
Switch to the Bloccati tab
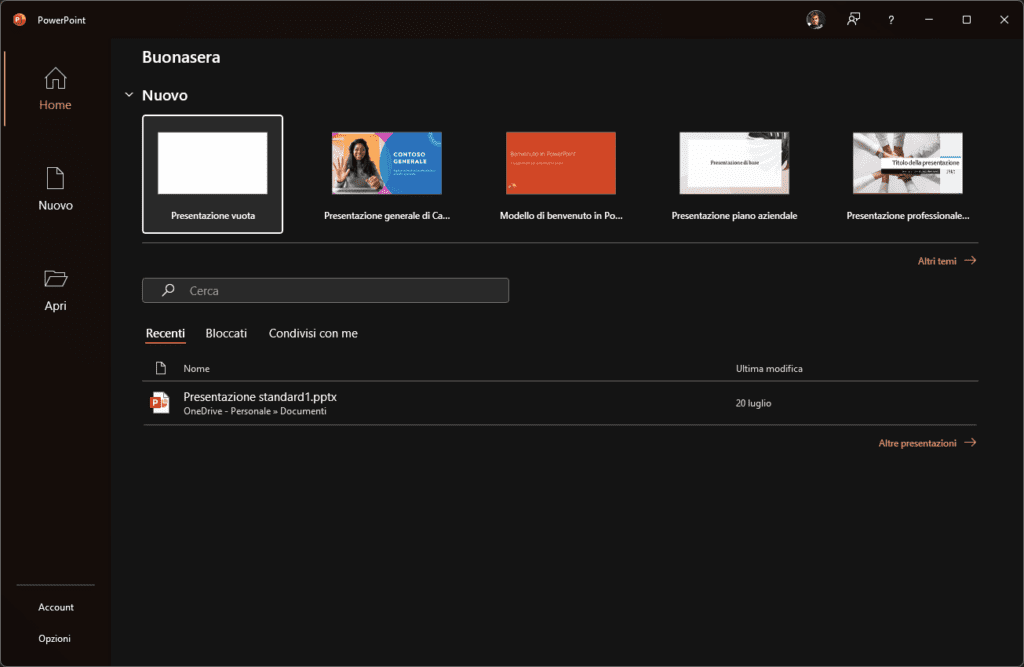tap(226, 333)
